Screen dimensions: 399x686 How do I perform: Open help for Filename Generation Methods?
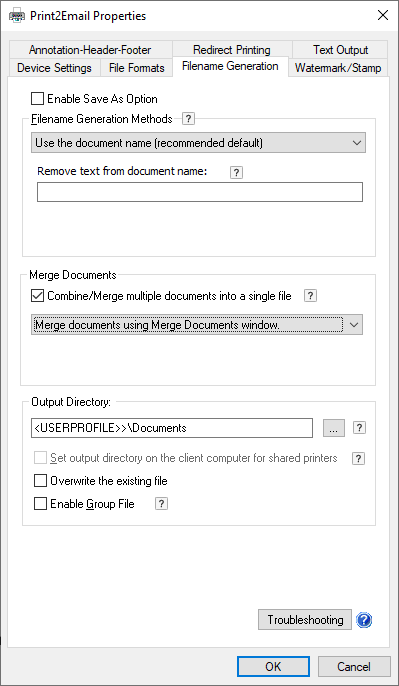(188, 119)
